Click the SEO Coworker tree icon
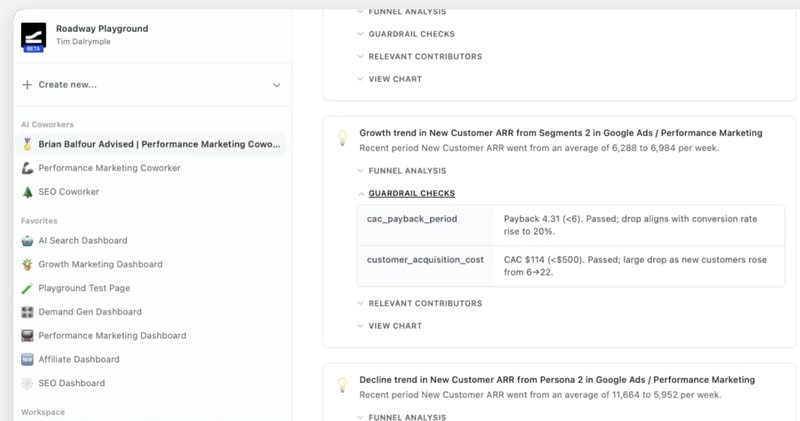 28,192
